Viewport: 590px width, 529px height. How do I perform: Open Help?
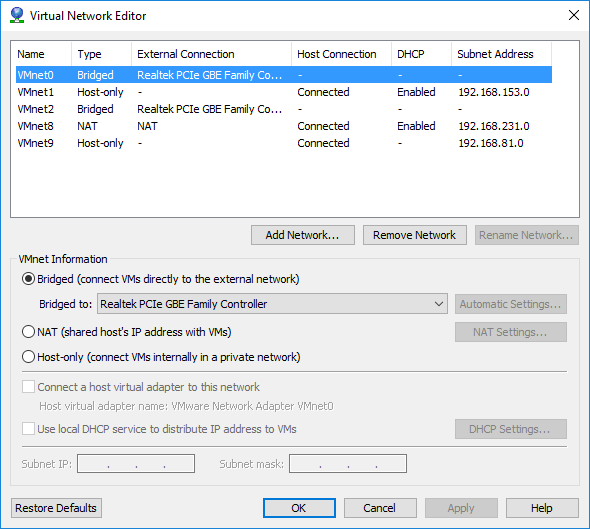542,508
